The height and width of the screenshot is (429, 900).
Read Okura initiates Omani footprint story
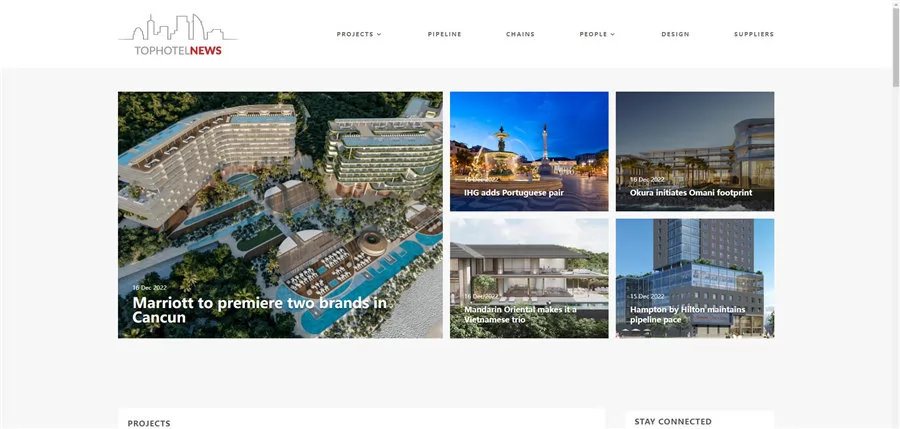click(690, 193)
